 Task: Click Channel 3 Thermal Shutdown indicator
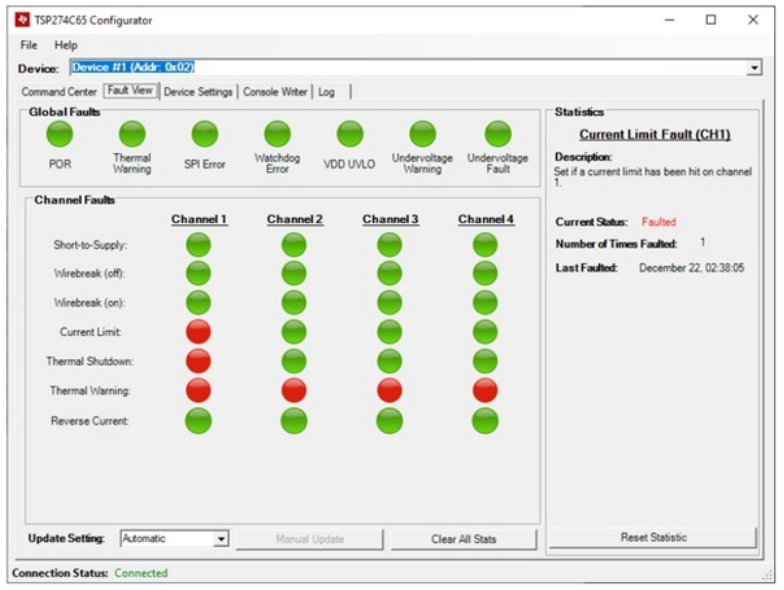[390, 361]
